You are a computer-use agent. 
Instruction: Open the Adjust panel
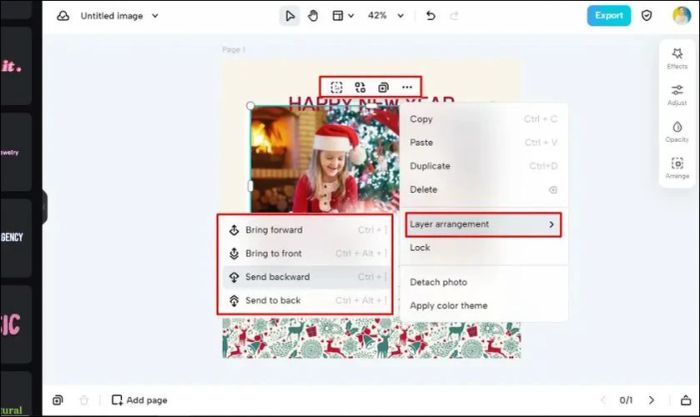click(677, 95)
